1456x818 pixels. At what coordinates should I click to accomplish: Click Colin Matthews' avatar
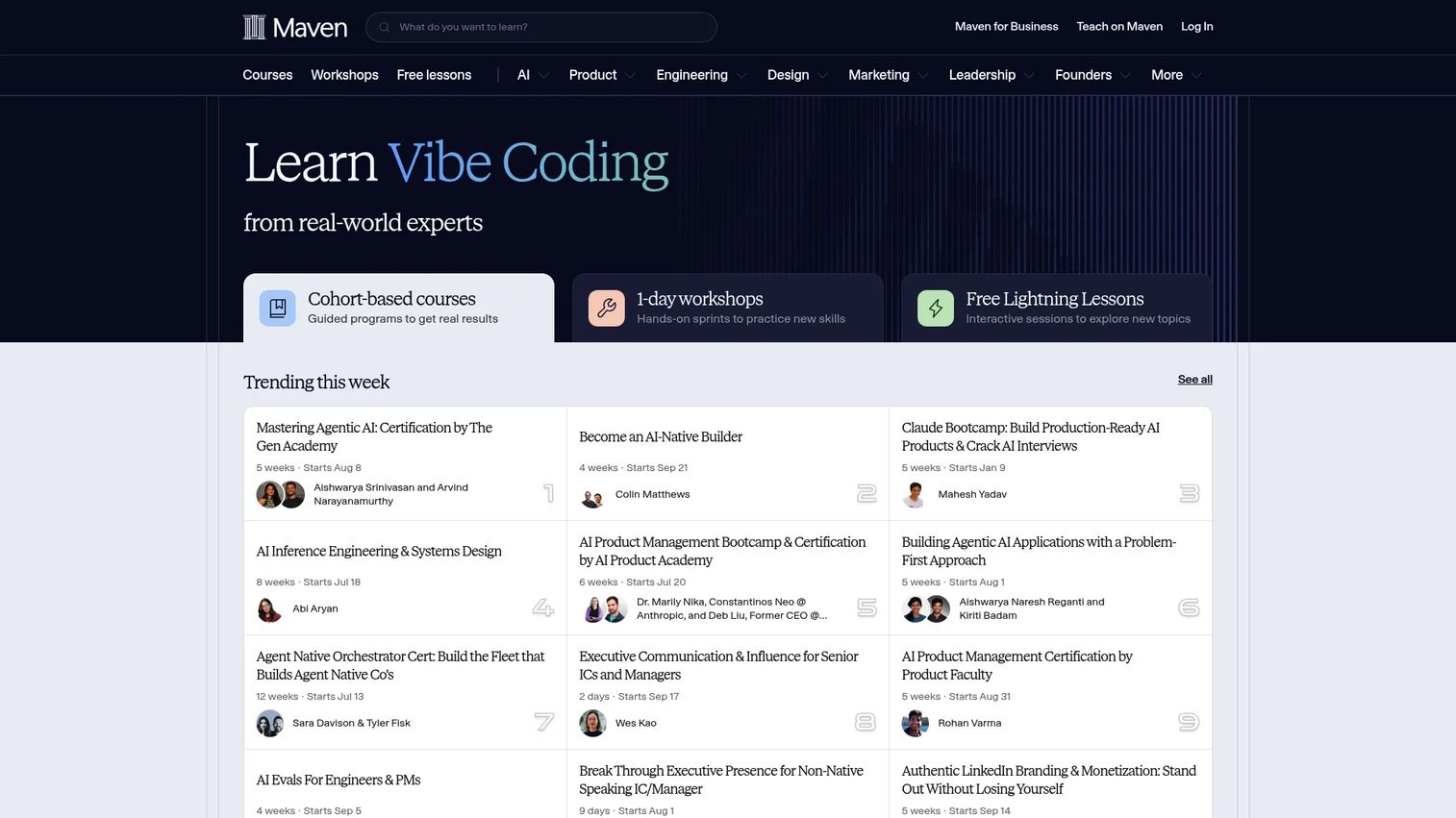click(x=592, y=495)
